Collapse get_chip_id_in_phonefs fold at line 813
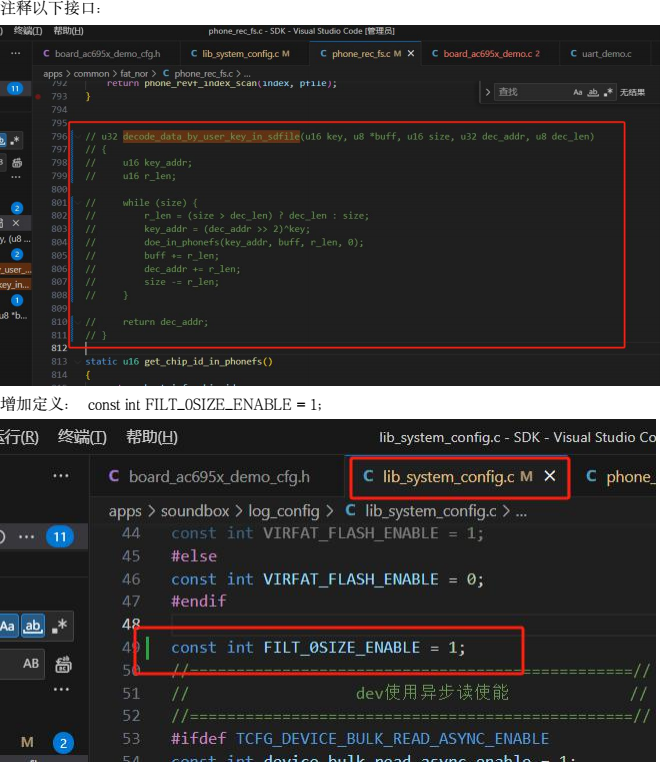Image resolution: width=660 pixels, height=762 pixels. [77, 362]
